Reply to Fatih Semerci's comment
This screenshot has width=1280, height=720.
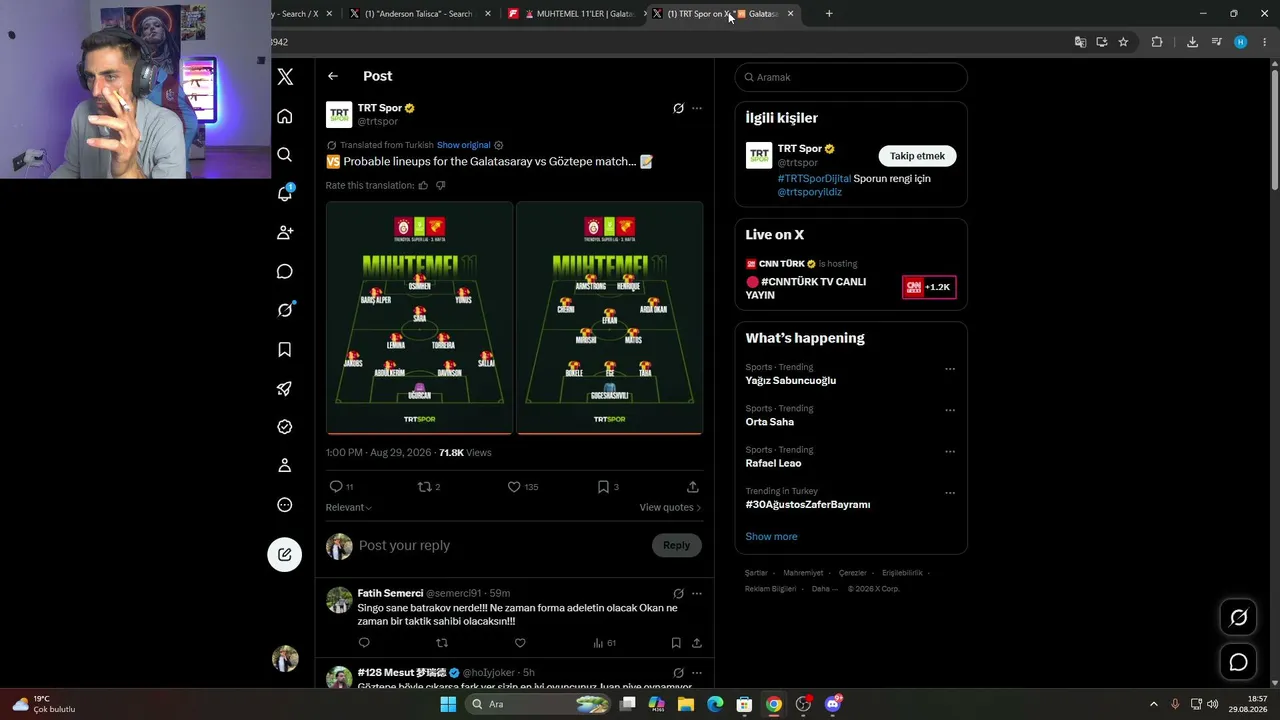pos(364,643)
